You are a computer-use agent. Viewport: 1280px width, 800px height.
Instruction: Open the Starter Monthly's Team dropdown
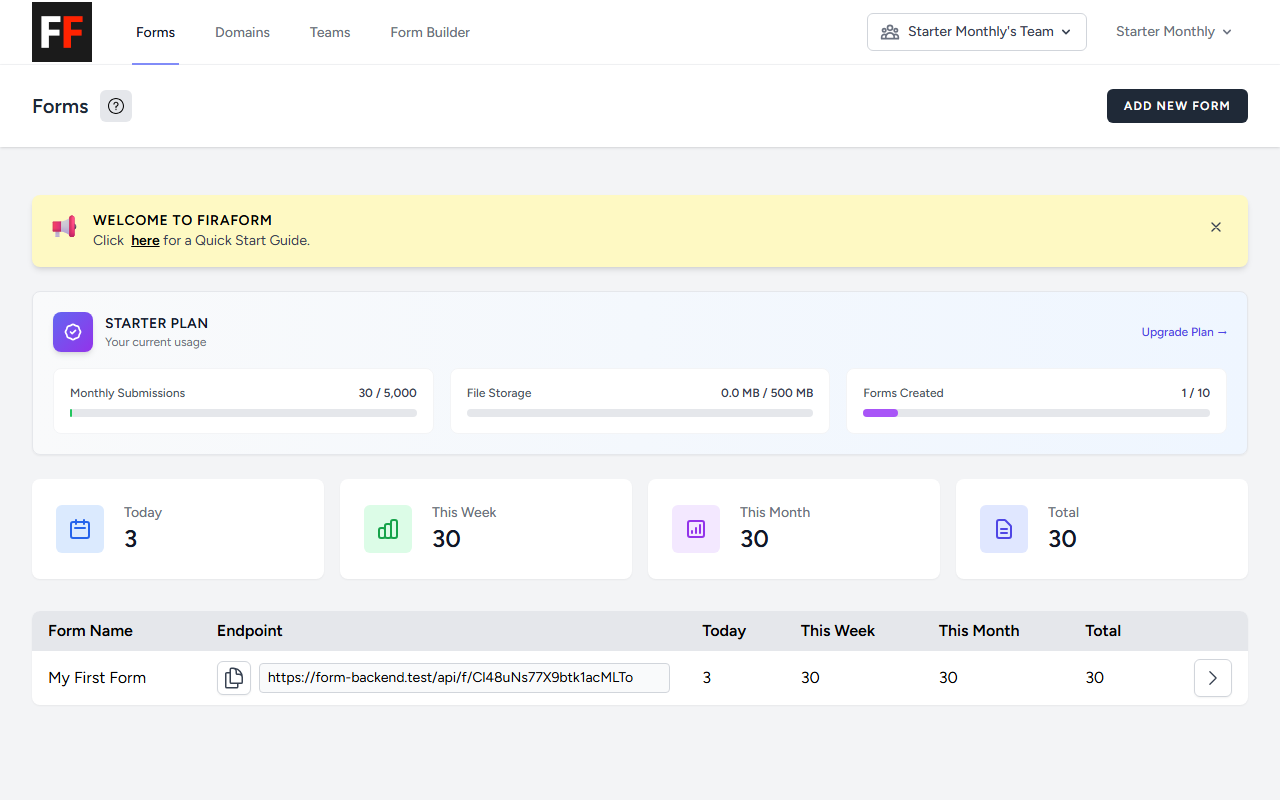(x=977, y=32)
